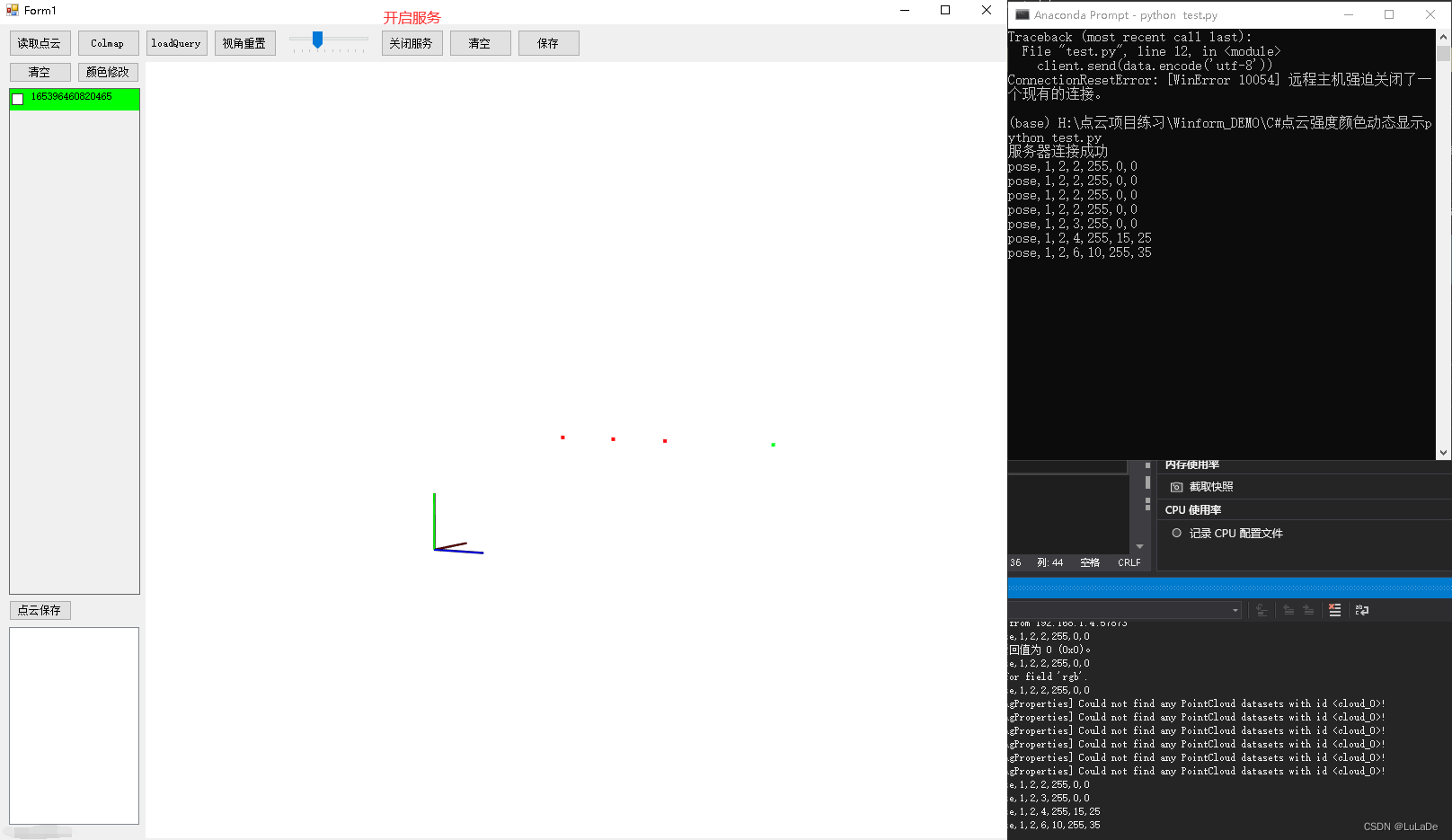Screen dimensions: 1452x840
Task: Click the 截取快照 link
Action: coord(1210,487)
